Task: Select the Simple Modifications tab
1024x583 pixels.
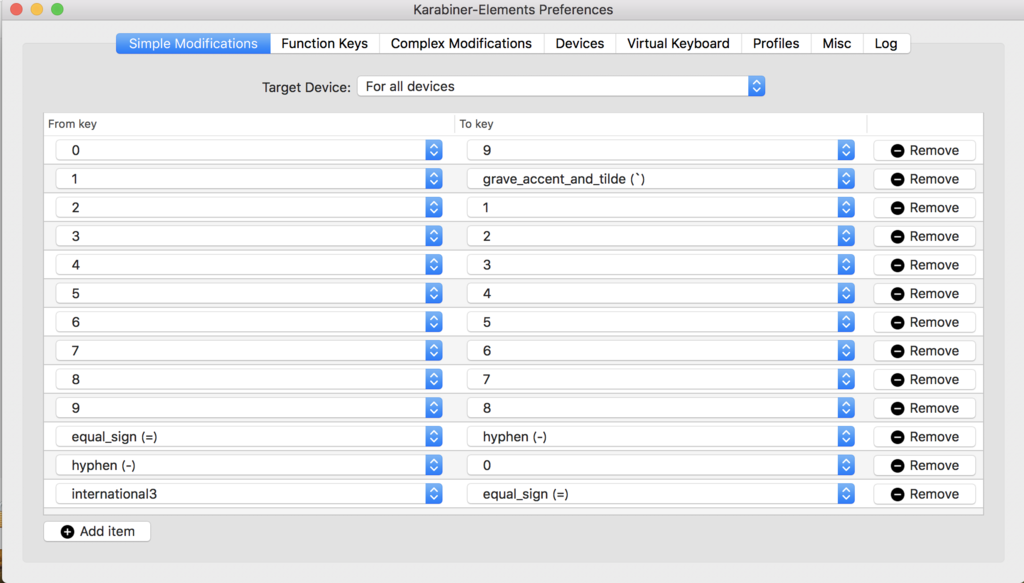Action: tap(193, 44)
